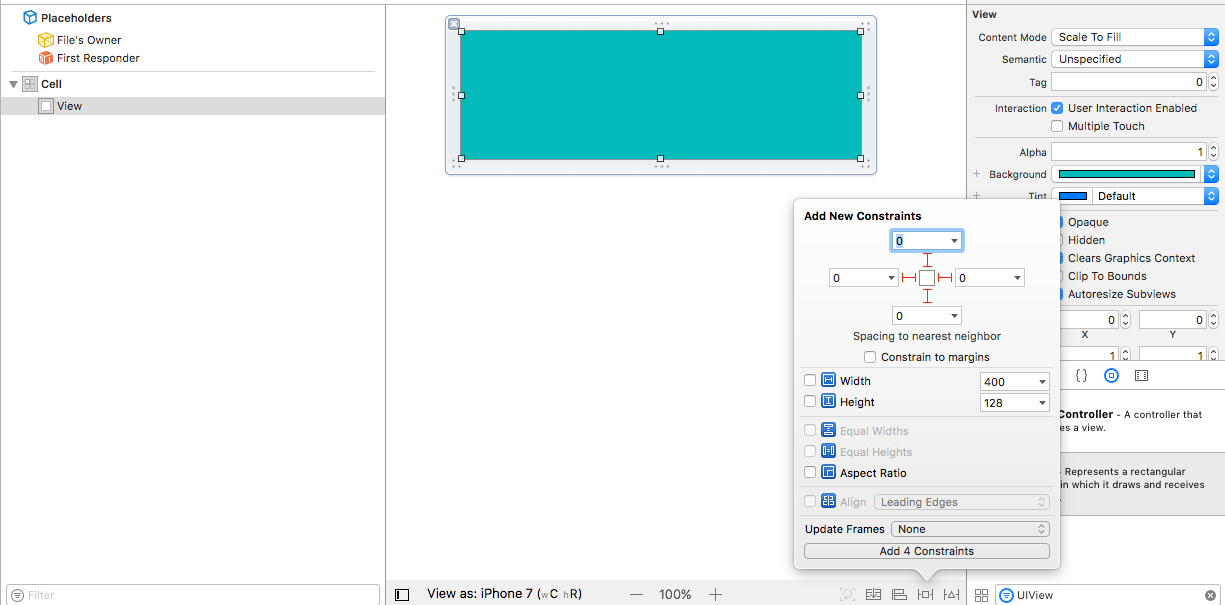Toggle the left spacing constraint strut
Image resolution: width=1225 pixels, height=605 pixels.
click(x=910, y=278)
